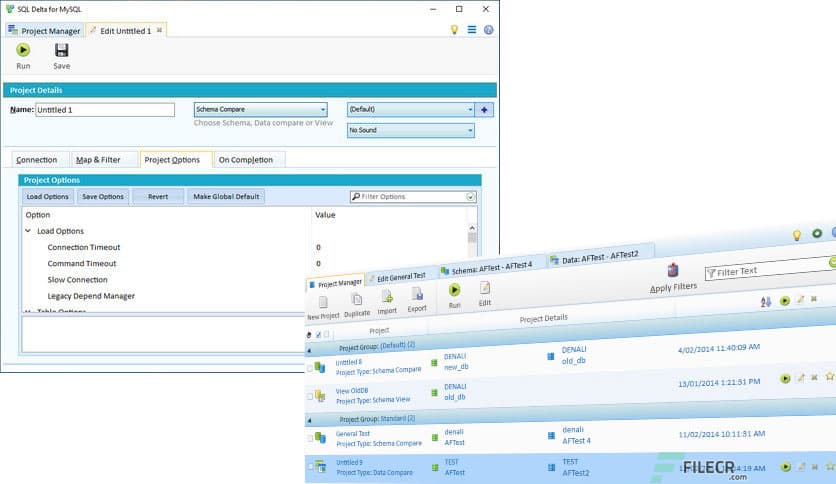Click the Export icon in tilted window toolbar
The width and height of the screenshot is (836, 484).
(417, 294)
